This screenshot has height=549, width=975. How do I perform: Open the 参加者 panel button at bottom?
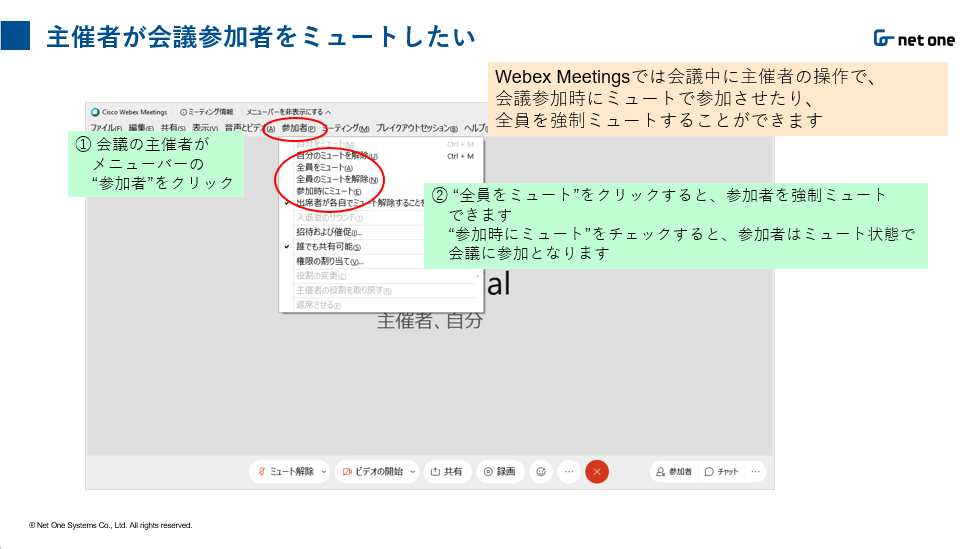pos(674,472)
